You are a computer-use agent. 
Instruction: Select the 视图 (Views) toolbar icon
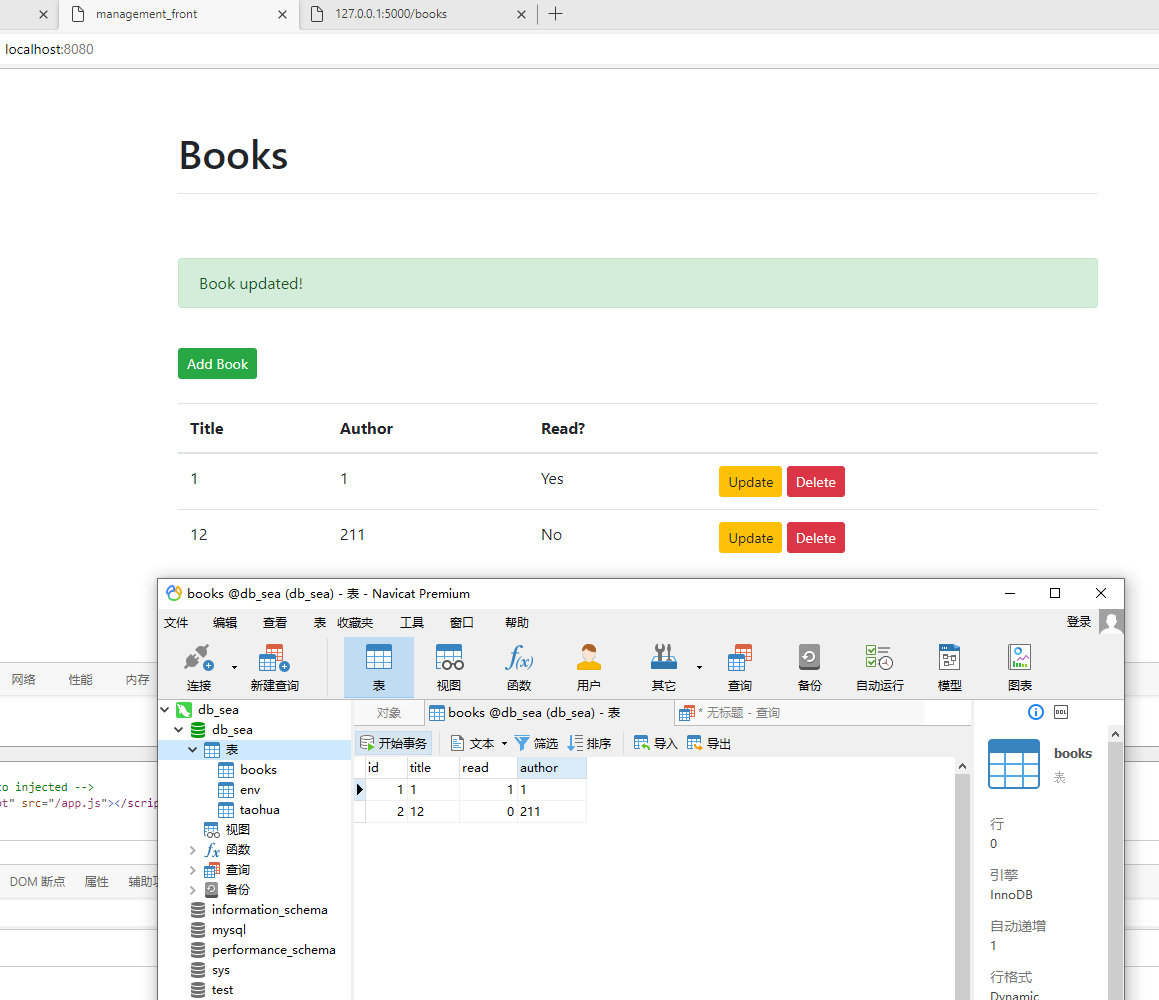(x=448, y=665)
